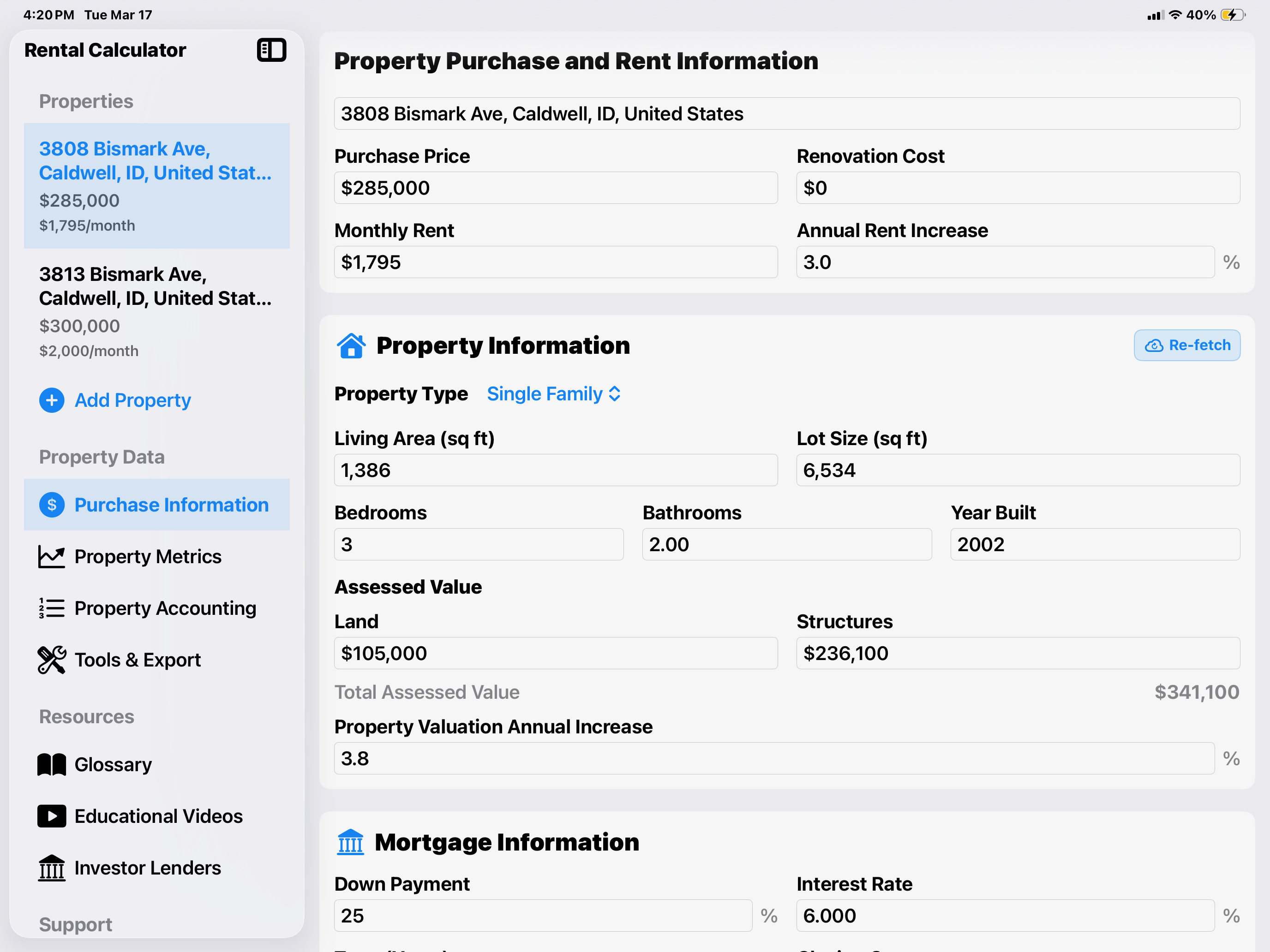
Task: Click the Educational Videos play icon
Action: point(52,816)
